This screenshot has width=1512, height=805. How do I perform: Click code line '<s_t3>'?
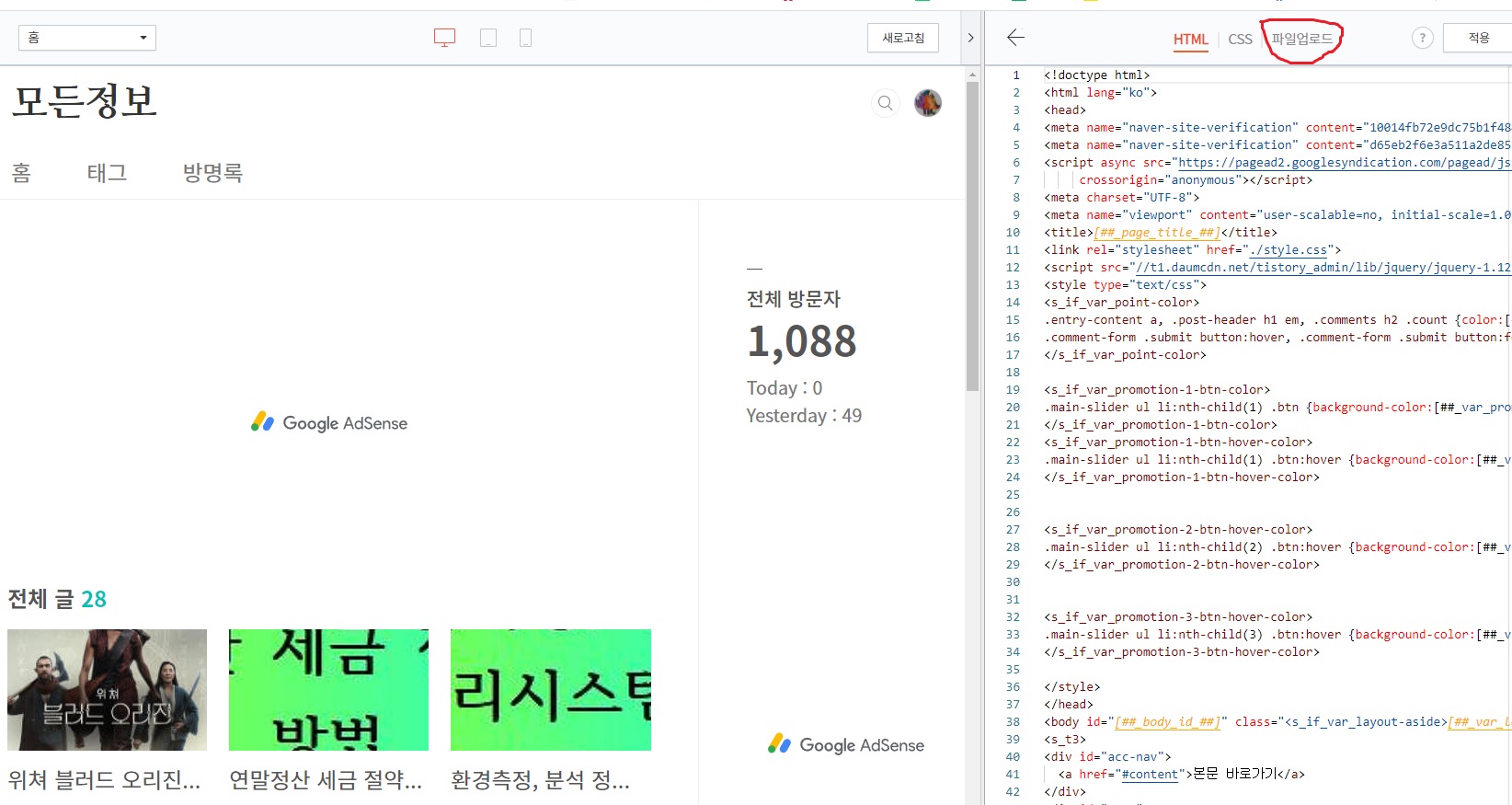click(x=1065, y=740)
